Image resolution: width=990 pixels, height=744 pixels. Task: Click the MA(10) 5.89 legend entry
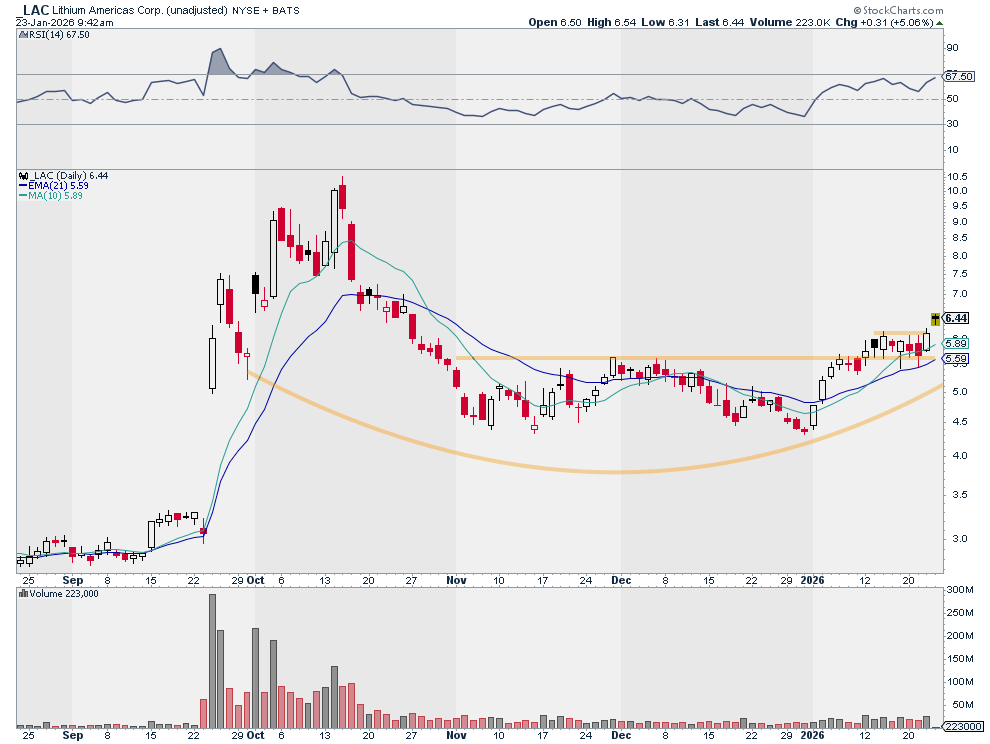[x=55, y=196]
